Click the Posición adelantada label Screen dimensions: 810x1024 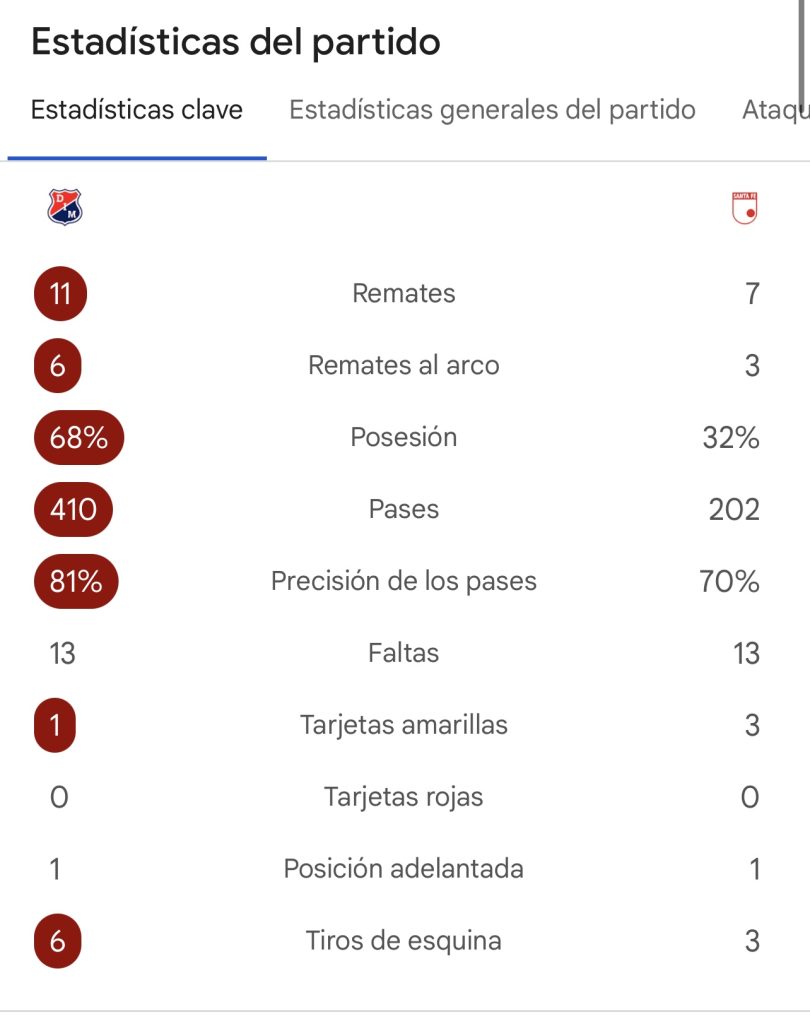point(404,869)
